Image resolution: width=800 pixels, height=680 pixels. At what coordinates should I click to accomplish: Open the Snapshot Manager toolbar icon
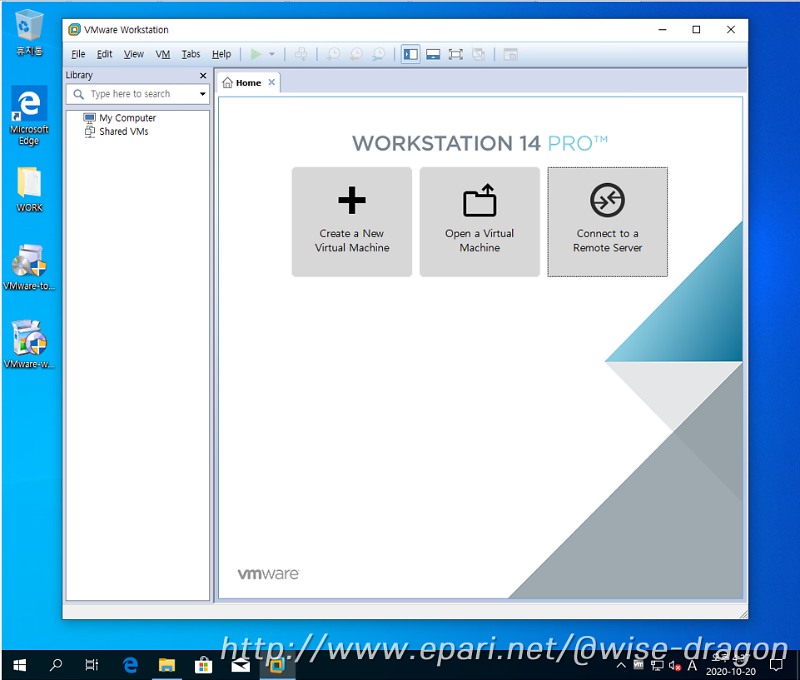click(379, 54)
